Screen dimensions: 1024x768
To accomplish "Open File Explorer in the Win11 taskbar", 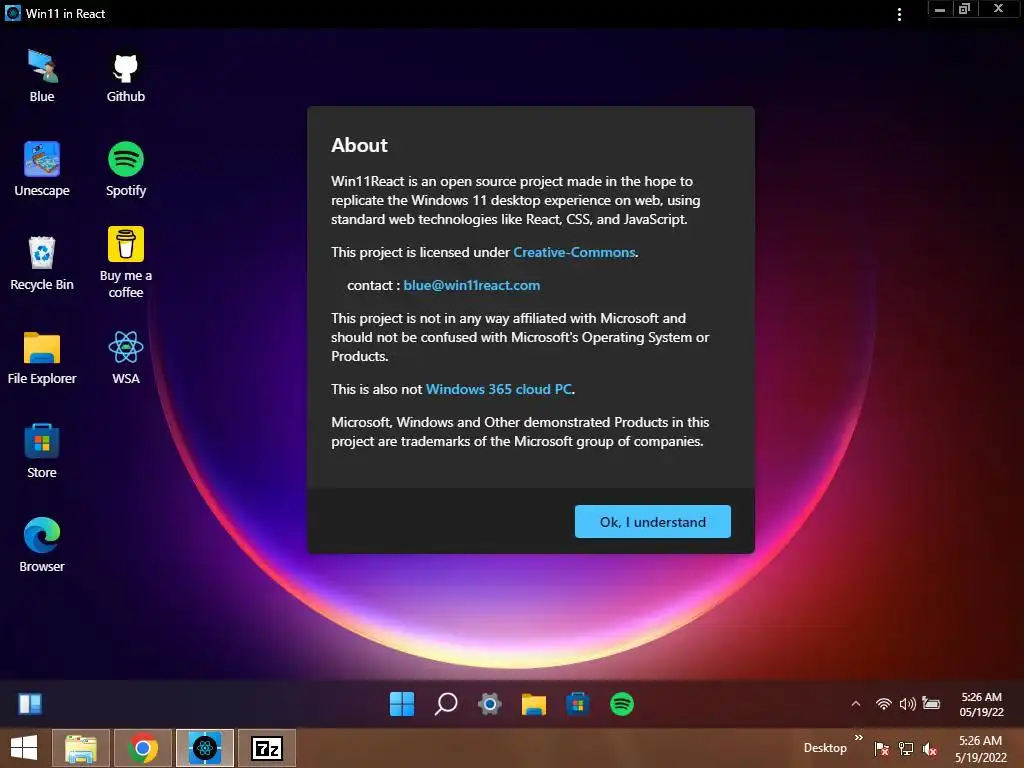I will click(534, 704).
